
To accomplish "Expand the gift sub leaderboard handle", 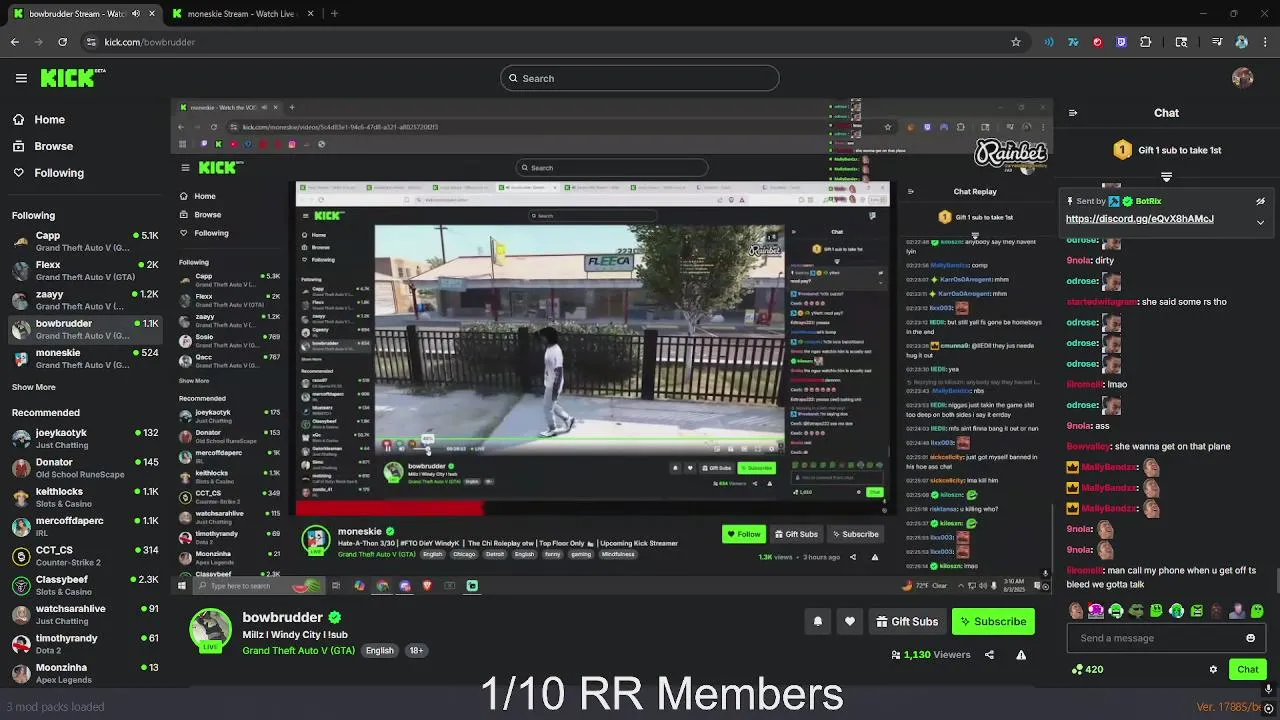I will pyautogui.click(x=1166, y=177).
